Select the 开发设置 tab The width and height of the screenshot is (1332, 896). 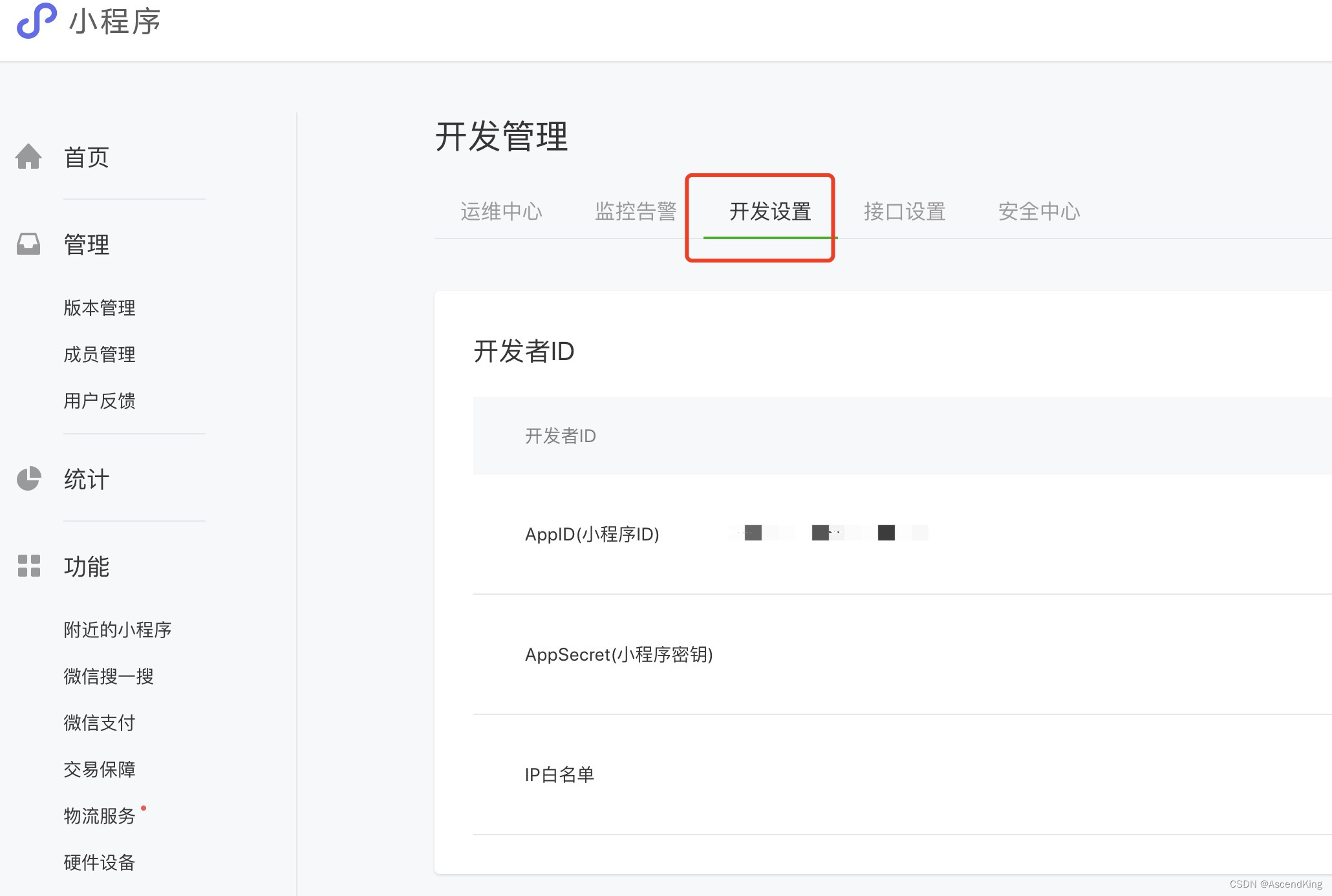770,211
